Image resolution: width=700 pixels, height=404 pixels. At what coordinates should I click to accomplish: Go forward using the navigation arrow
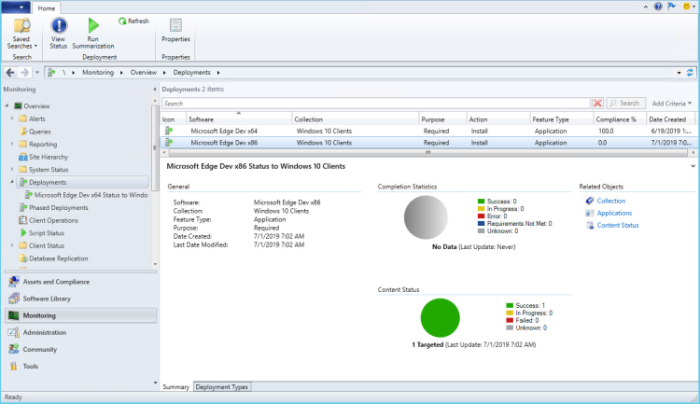click(25, 72)
